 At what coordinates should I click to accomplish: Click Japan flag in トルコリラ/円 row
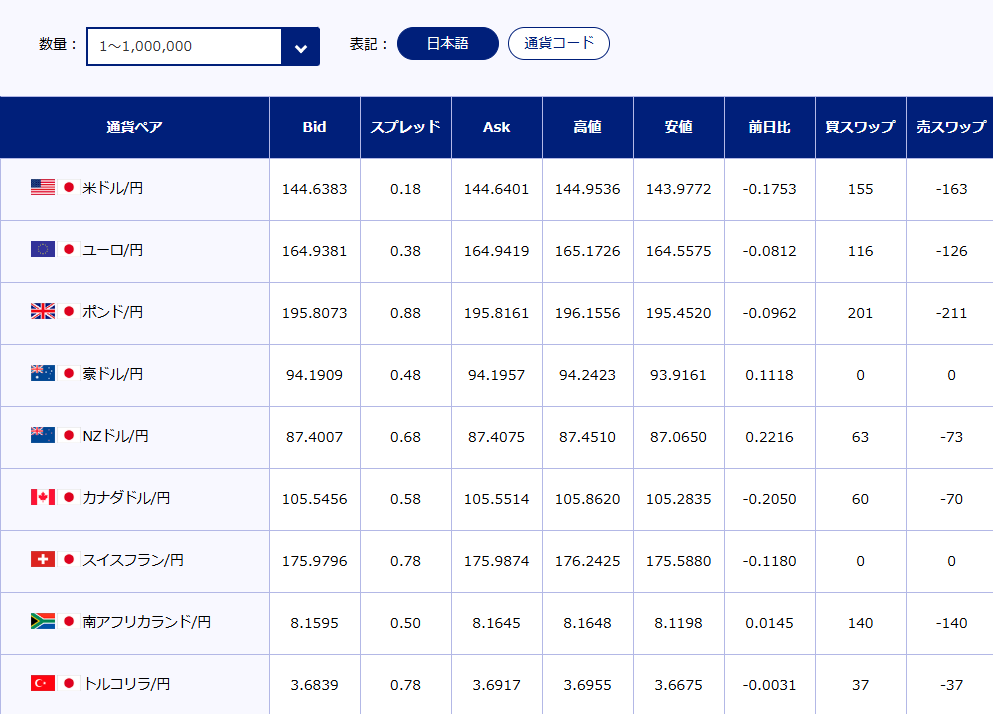click(x=69, y=684)
